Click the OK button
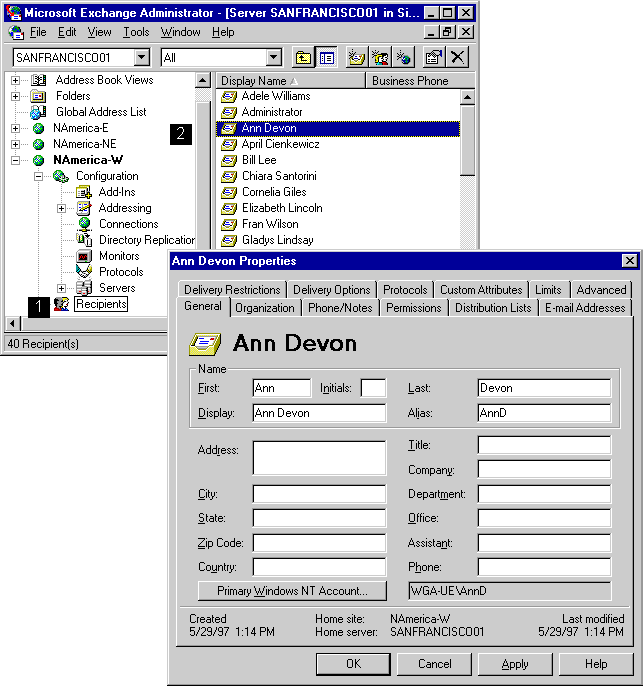Viewport: 643px width, 686px height. [x=353, y=664]
